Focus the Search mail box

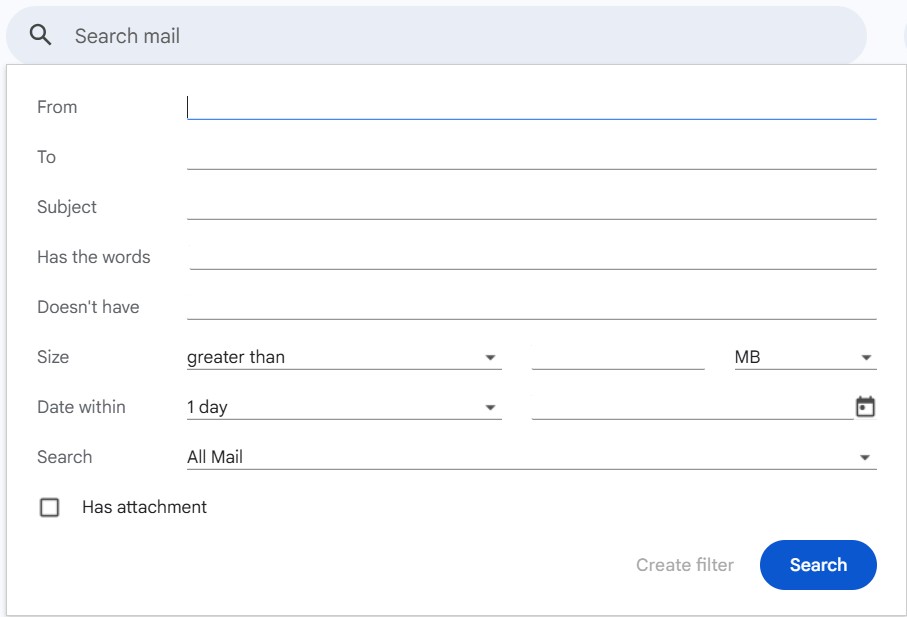point(436,36)
